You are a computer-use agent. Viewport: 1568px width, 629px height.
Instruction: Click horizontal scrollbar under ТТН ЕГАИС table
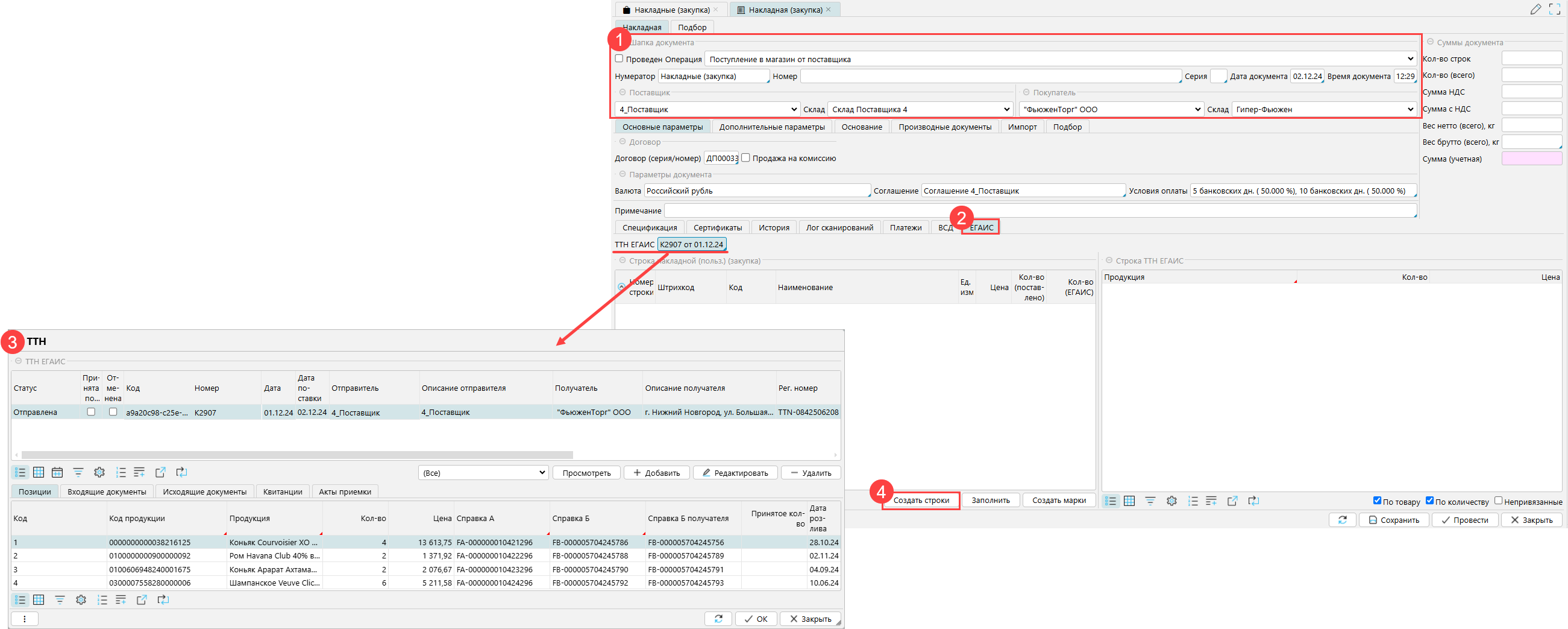[x=297, y=455]
